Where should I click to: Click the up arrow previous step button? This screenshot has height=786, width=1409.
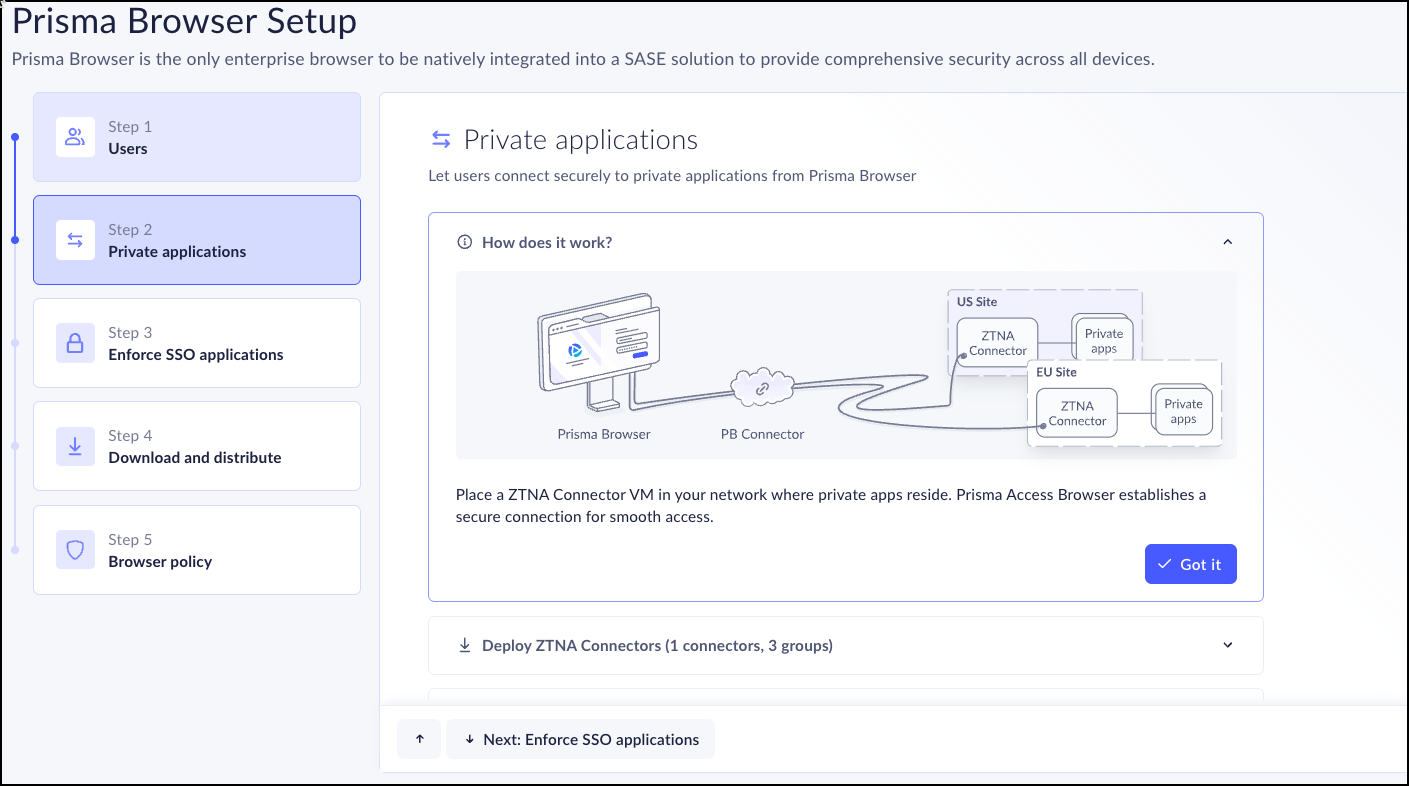(419, 739)
